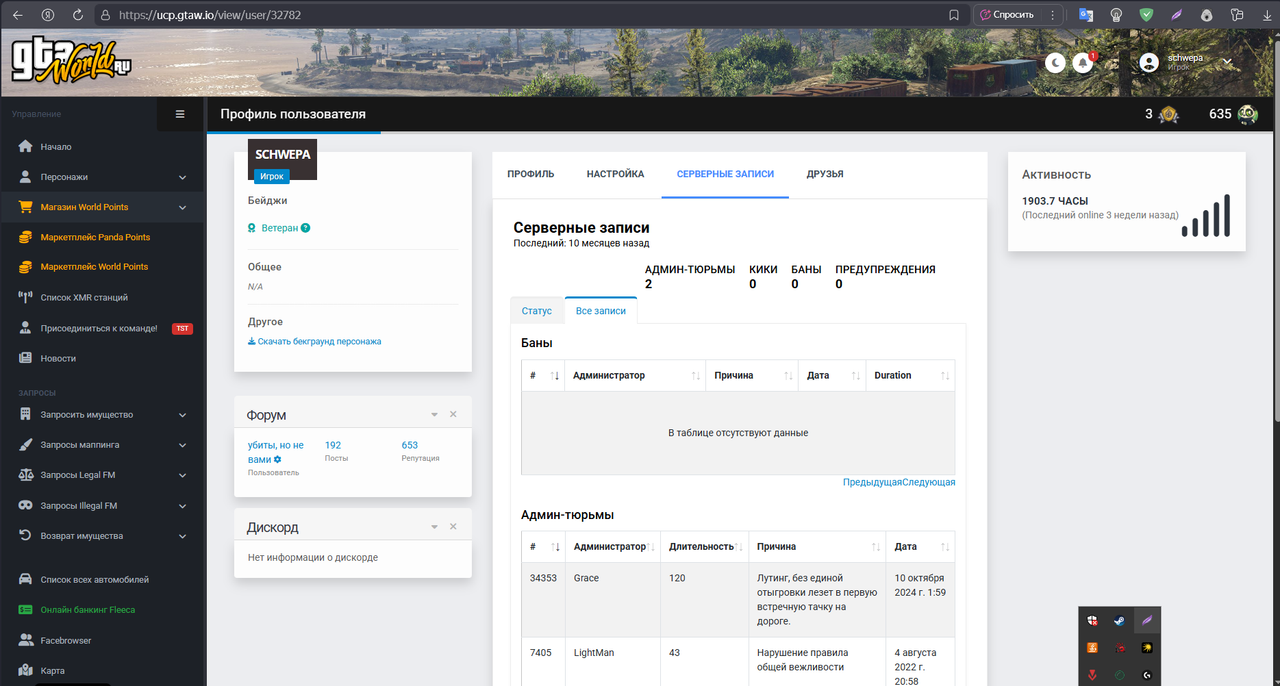1280x686 pixels.
Task: Click Предыдущая pagination link
Action: 872,482
